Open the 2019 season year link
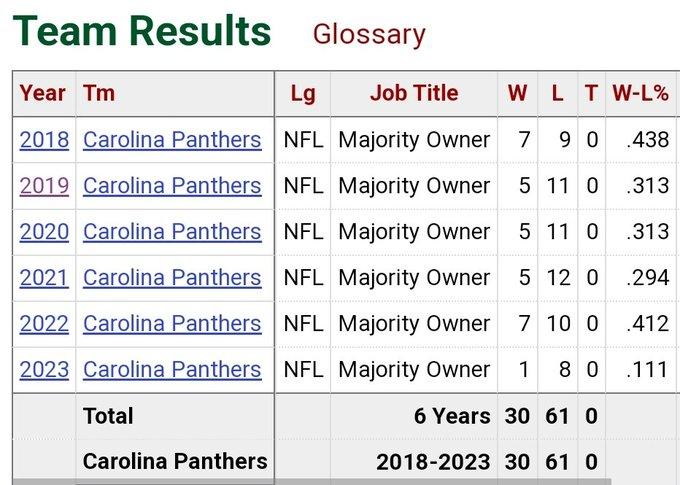 coord(44,186)
